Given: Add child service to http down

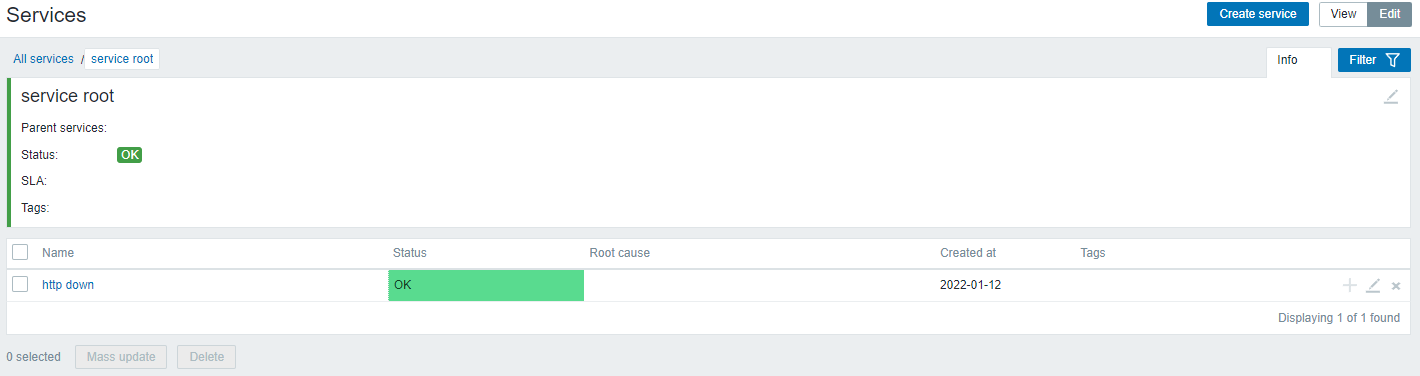Looking at the screenshot, I should [x=1350, y=286].
